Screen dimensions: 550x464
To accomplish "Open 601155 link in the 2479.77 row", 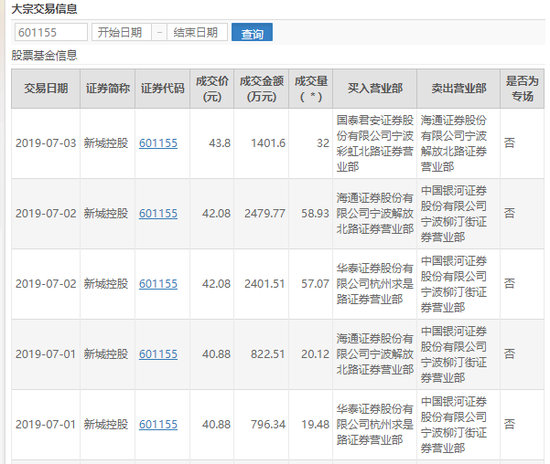I will [158, 213].
